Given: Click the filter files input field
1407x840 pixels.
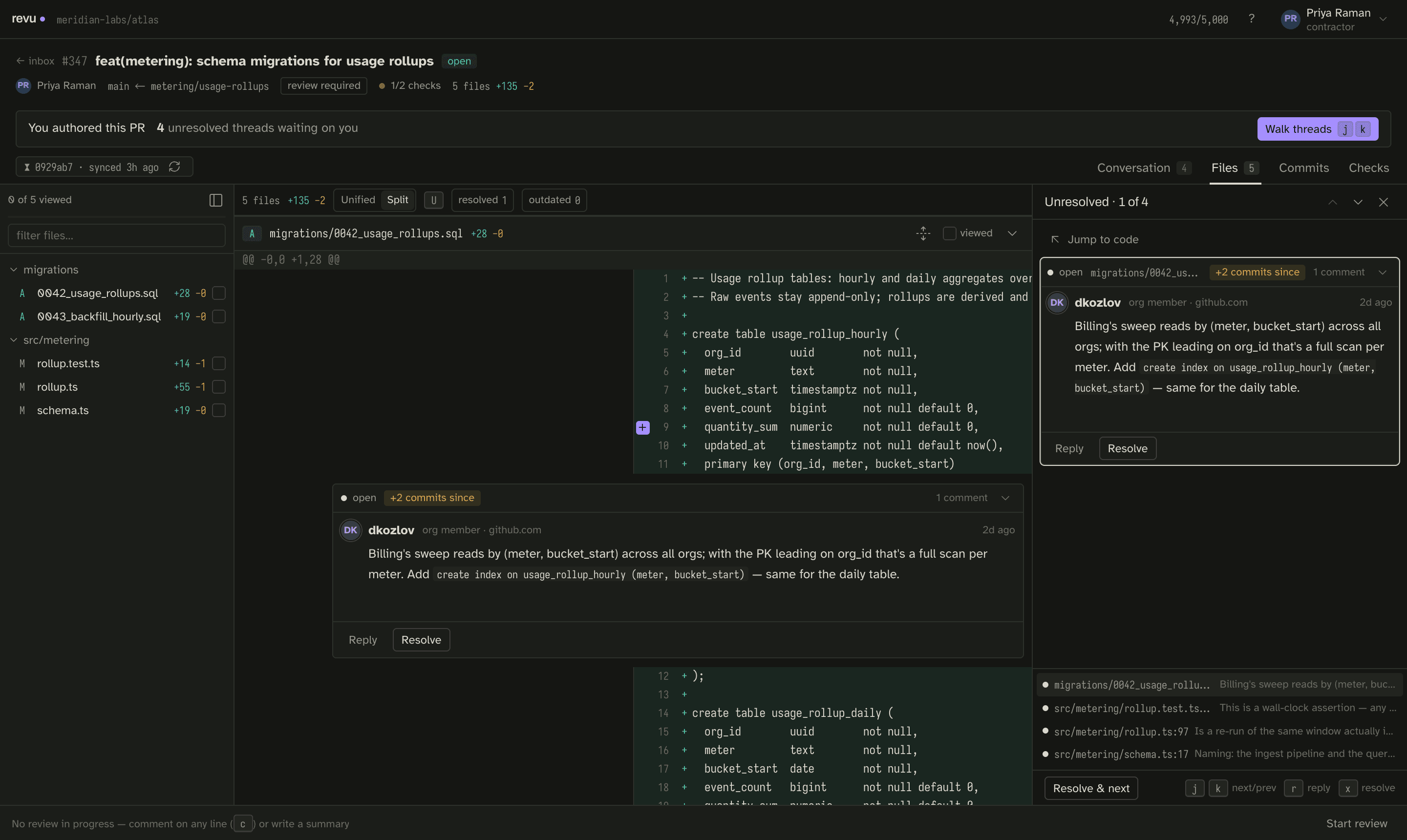Looking at the screenshot, I should pos(117,235).
